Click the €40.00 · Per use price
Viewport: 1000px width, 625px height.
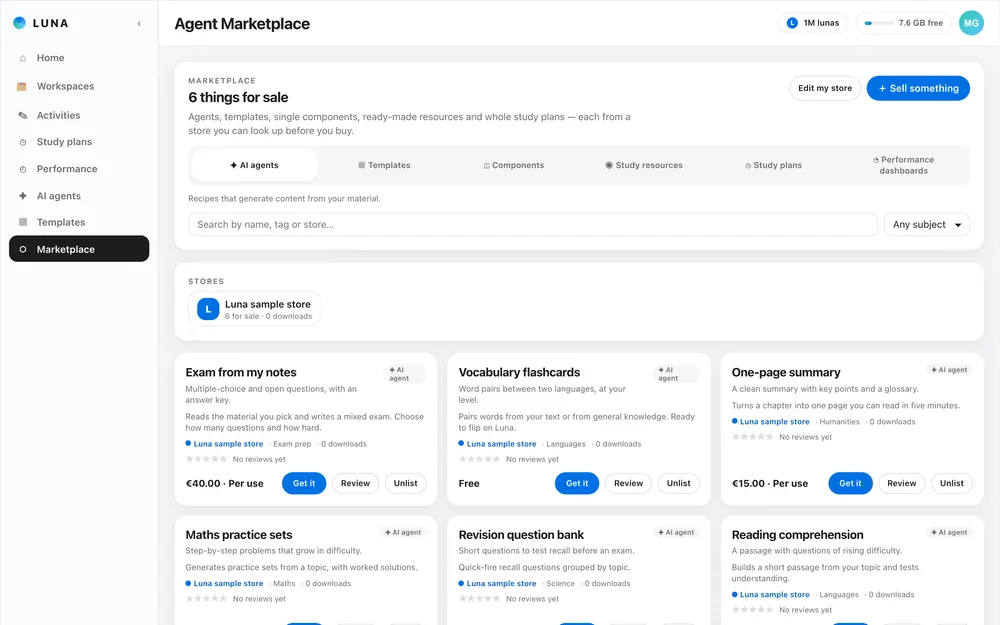coord(224,483)
